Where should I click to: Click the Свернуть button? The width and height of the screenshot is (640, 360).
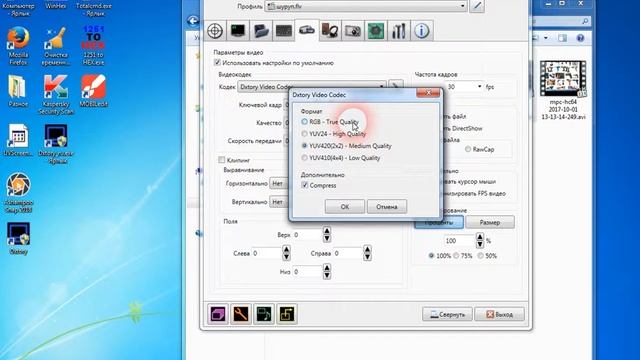point(447,314)
